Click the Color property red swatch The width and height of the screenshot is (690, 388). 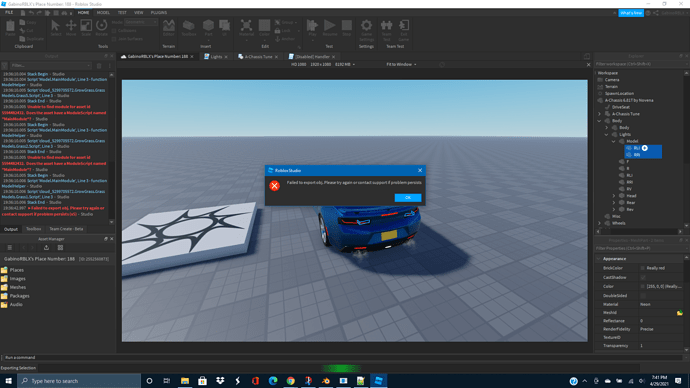point(643,286)
